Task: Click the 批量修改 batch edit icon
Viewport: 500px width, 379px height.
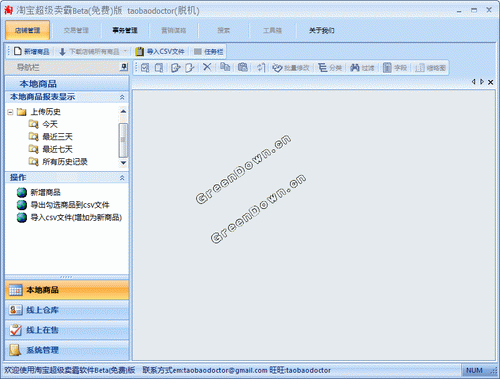Action: [x=277, y=68]
